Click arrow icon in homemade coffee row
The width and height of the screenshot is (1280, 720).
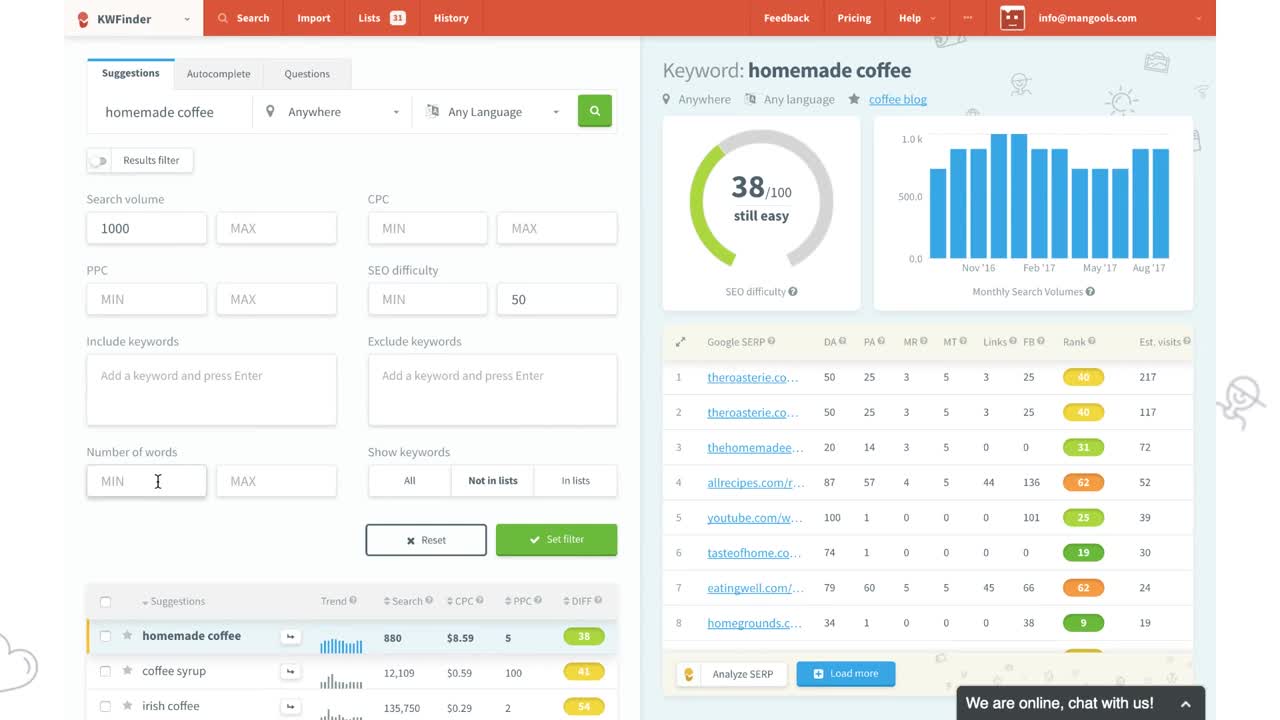290,636
